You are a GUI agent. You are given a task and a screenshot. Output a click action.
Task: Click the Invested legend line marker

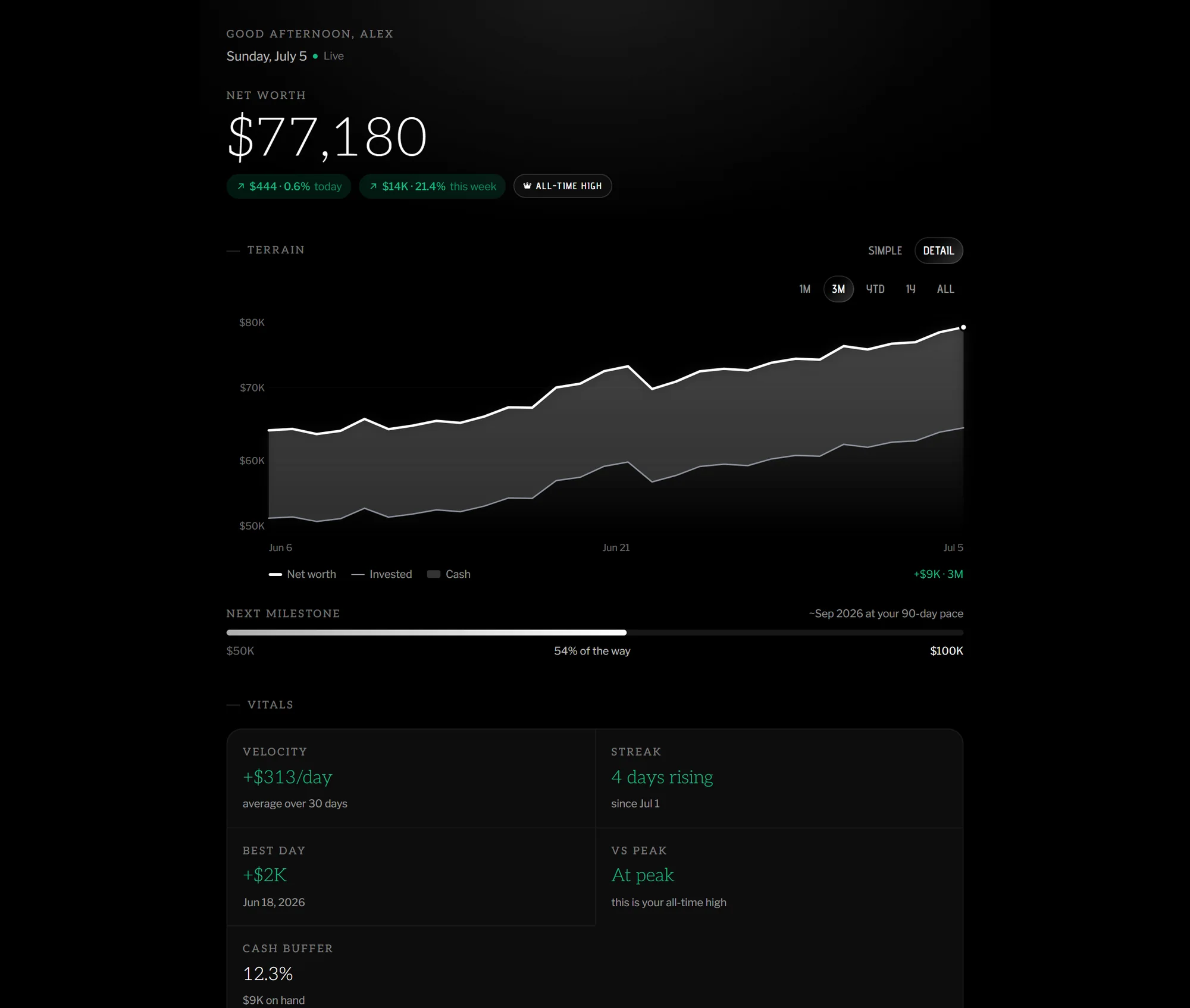(x=358, y=574)
